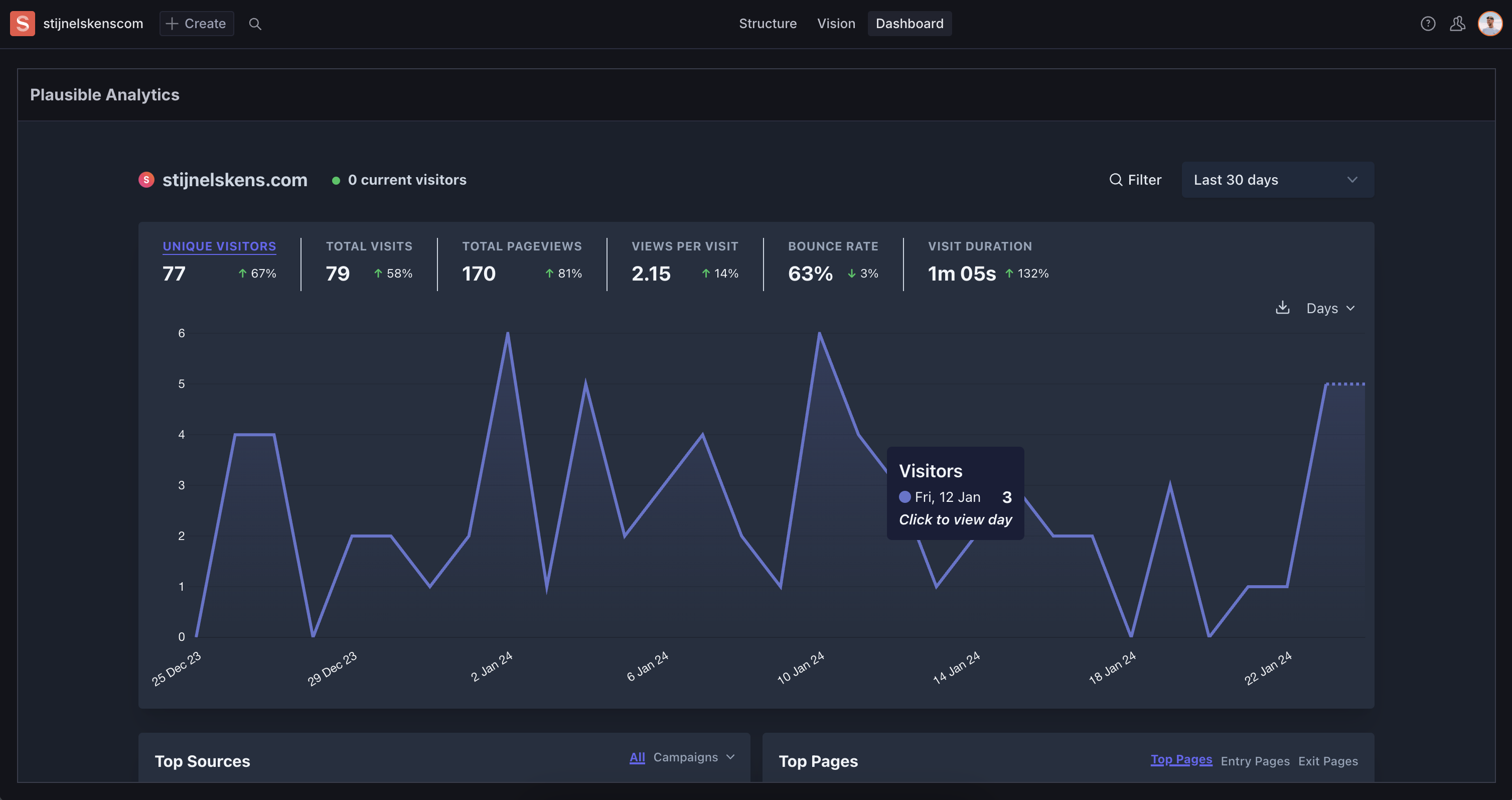Expand the Last 30 days dropdown
The height and width of the screenshot is (800, 1512).
point(1277,180)
